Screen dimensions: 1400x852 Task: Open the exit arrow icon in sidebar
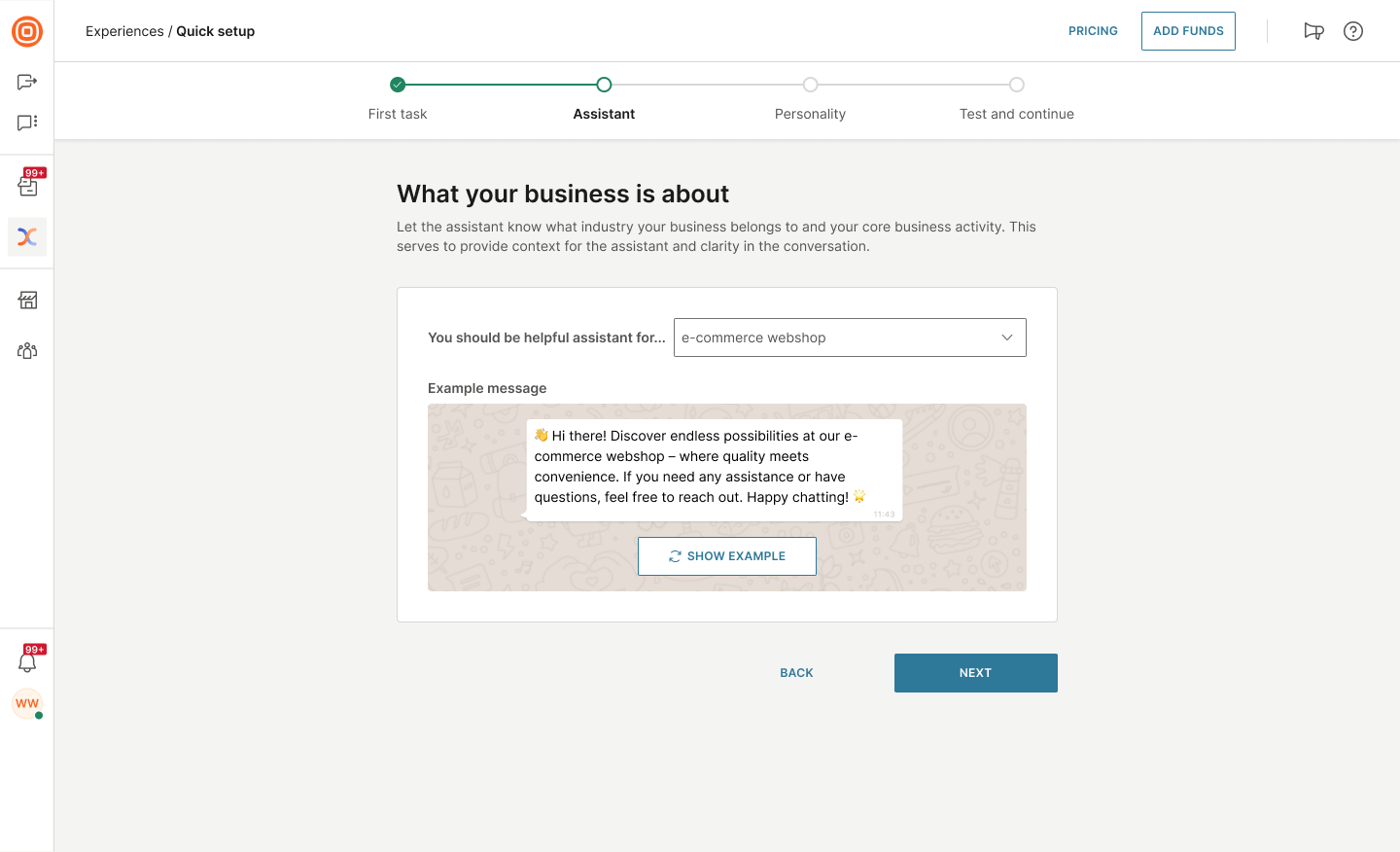click(x=27, y=82)
